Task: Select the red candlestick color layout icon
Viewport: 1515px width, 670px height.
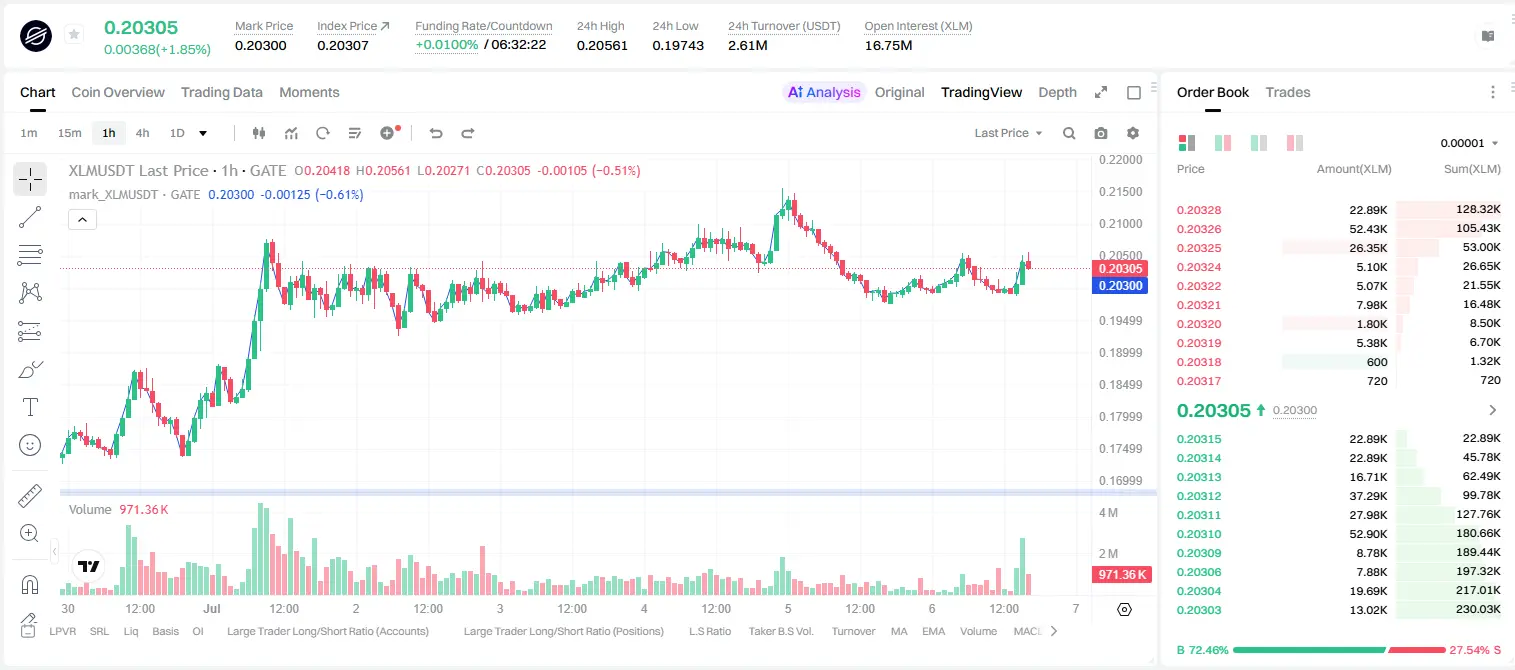Action: pyautogui.click(x=1294, y=143)
